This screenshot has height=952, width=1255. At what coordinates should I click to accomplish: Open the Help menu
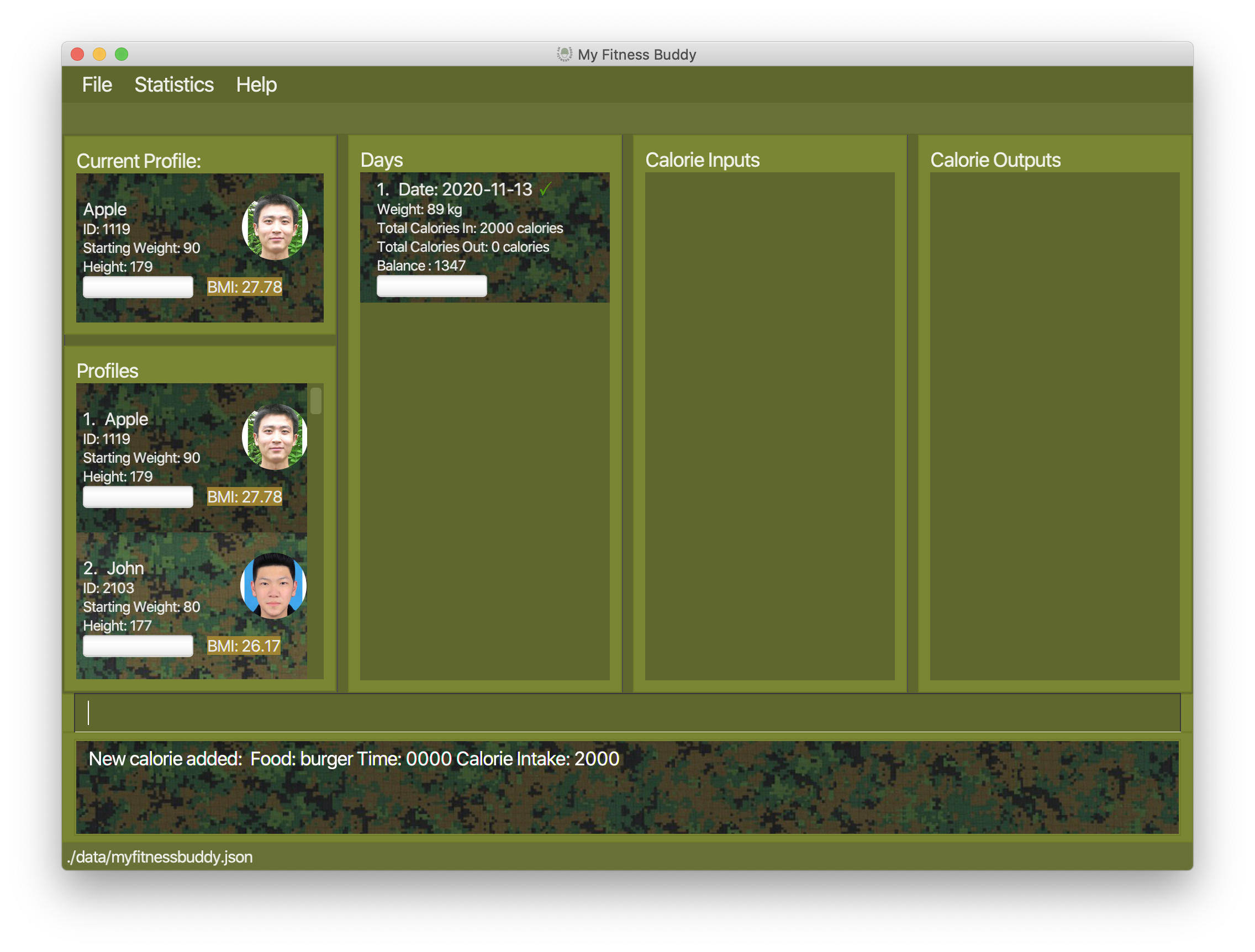tap(256, 85)
